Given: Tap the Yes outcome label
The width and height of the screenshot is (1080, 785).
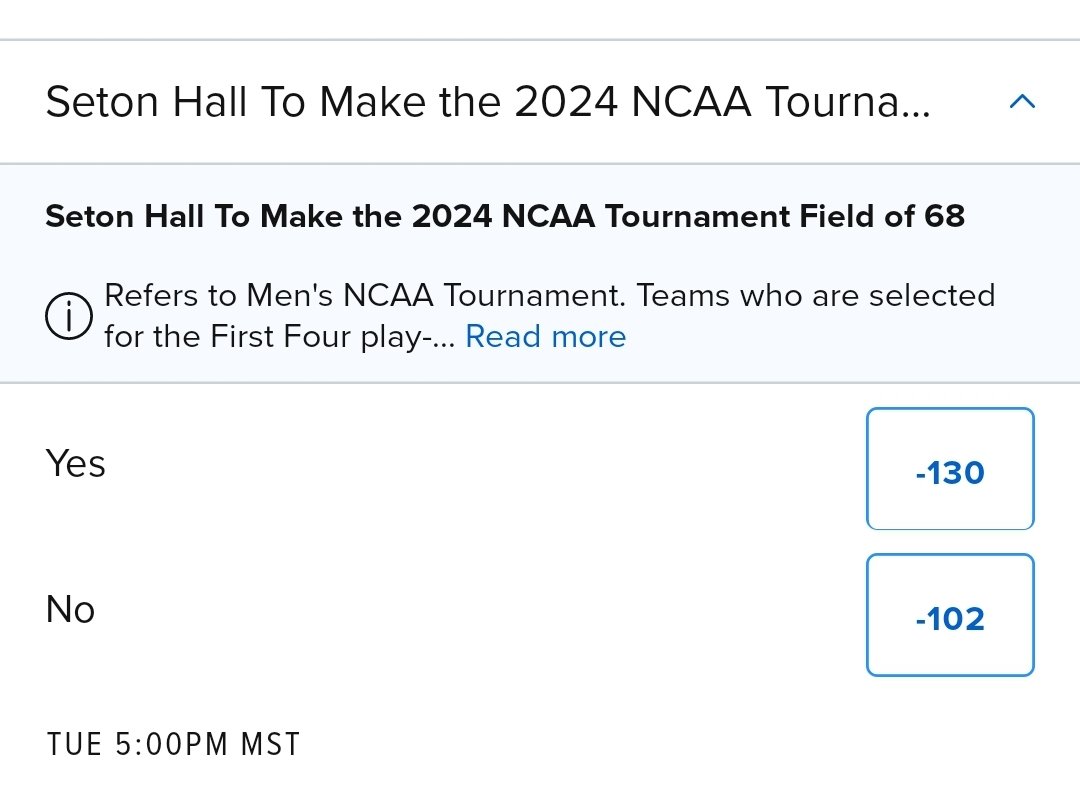Looking at the screenshot, I should coord(76,464).
